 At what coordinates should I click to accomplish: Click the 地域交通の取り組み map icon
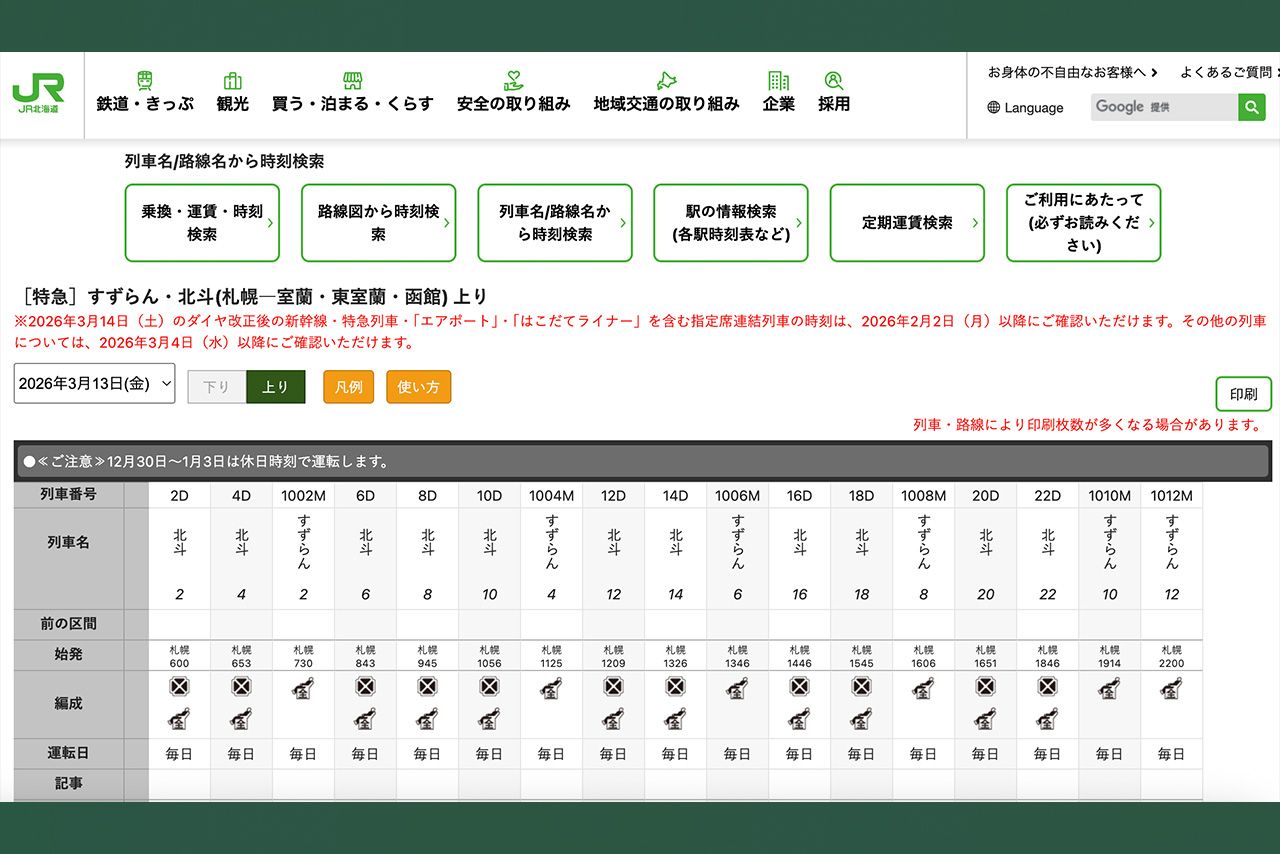click(x=666, y=78)
